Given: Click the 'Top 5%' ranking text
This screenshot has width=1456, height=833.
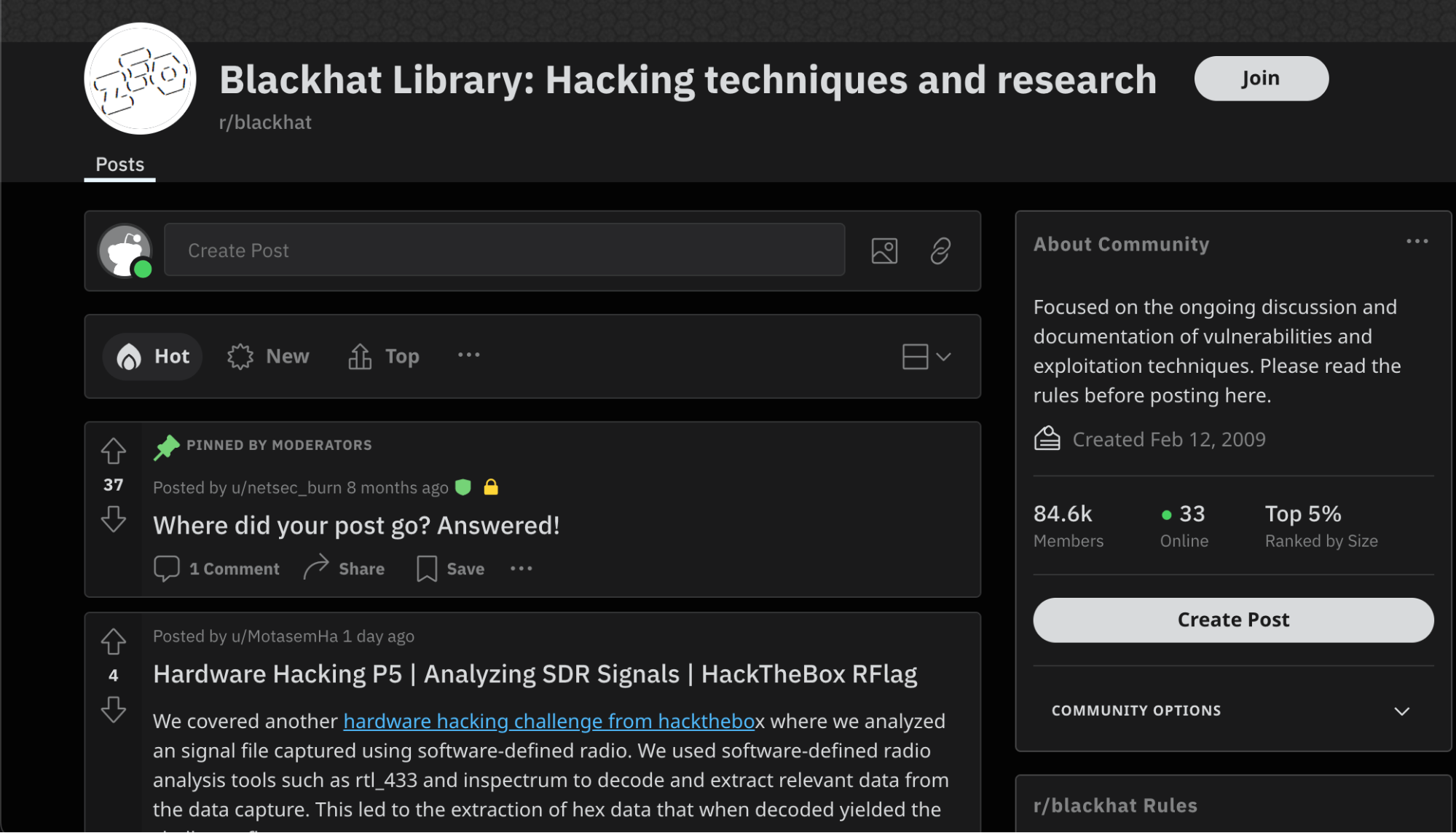Looking at the screenshot, I should (x=1302, y=513).
